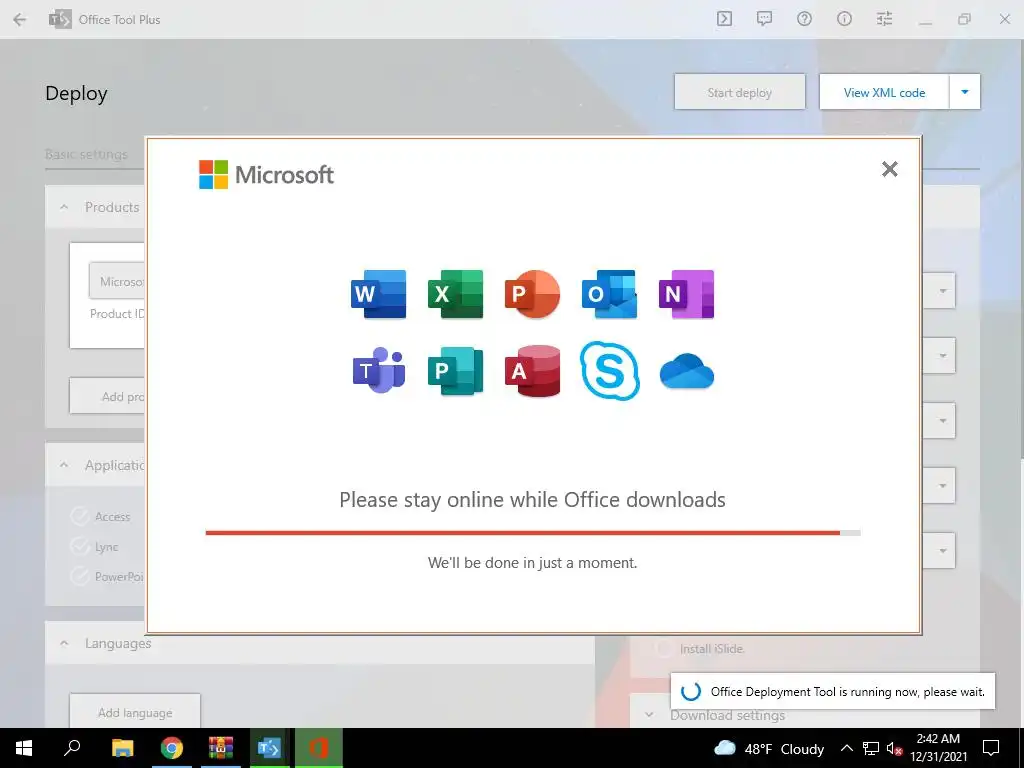Image resolution: width=1024 pixels, height=768 pixels.
Task: Open the network icon in system tray
Action: [x=871, y=748]
